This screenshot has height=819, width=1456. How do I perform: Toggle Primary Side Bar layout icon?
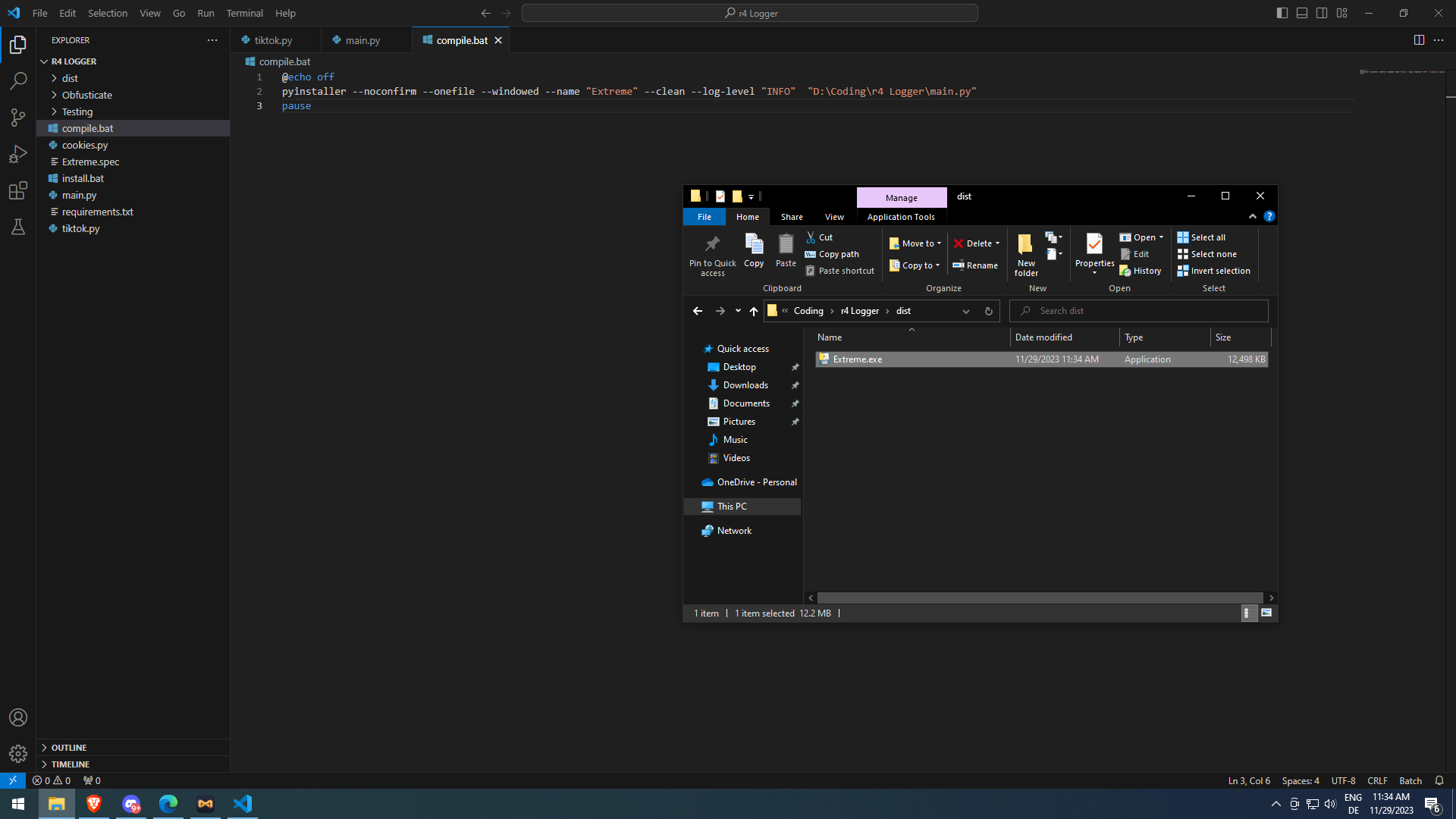pos(1282,13)
